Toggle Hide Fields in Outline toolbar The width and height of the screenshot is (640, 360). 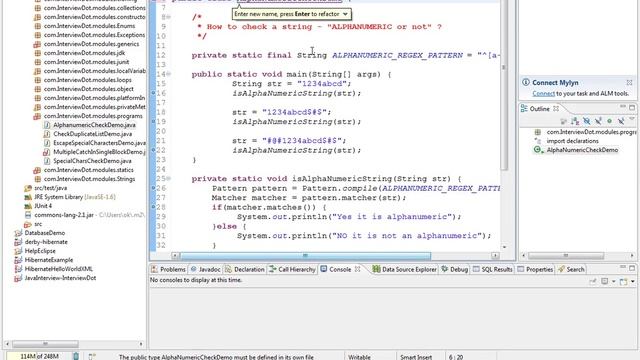click(x=587, y=121)
